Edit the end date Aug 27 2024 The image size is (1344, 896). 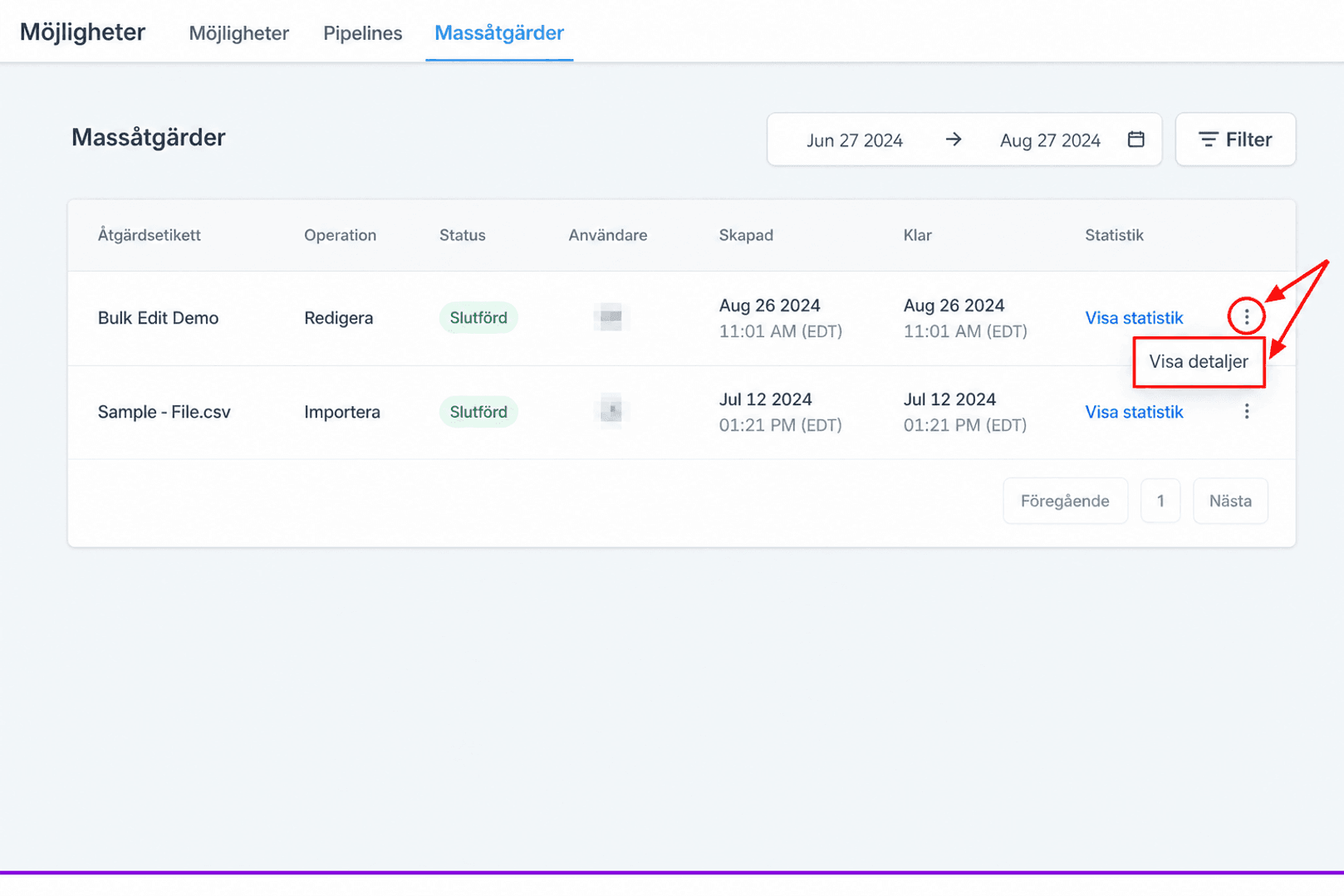click(1050, 140)
